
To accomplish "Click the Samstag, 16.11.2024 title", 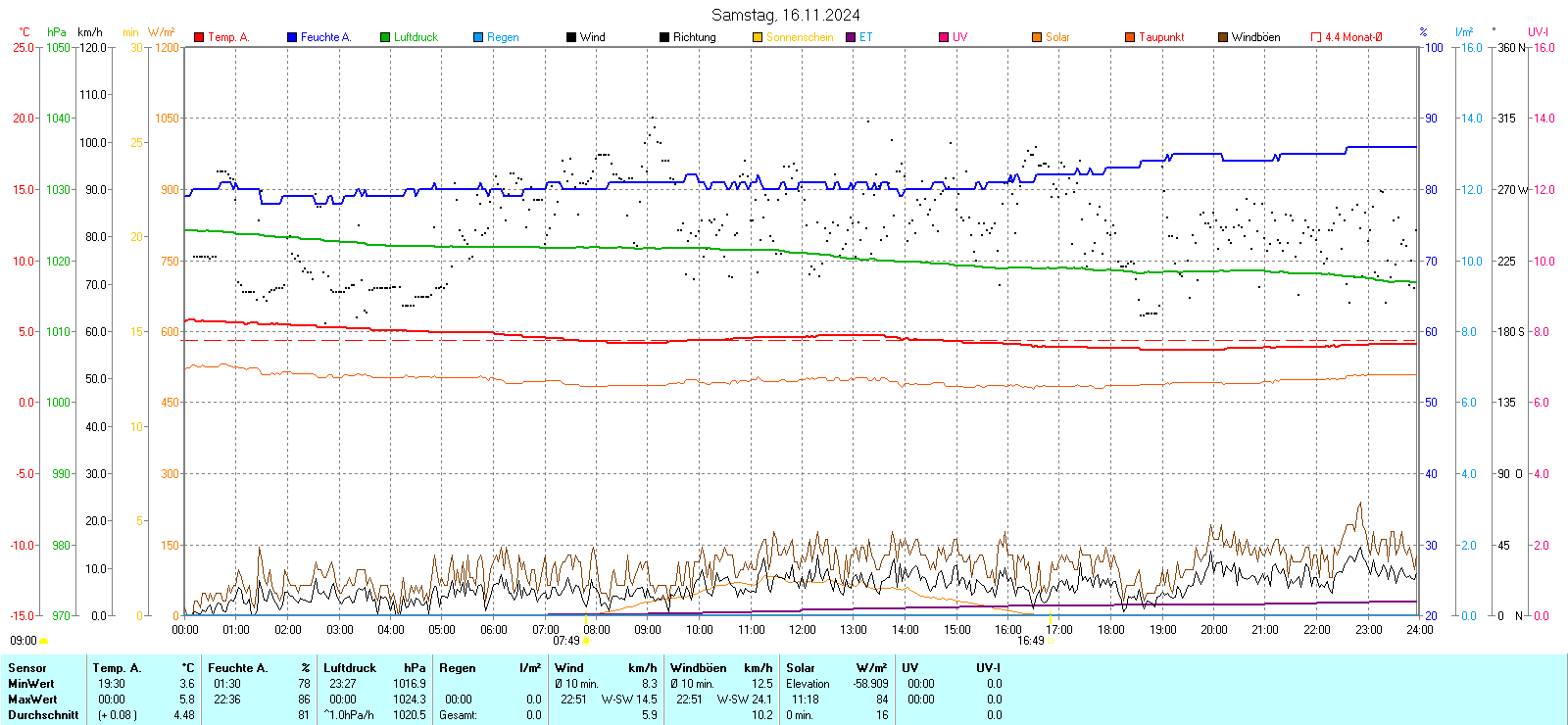I will (785, 15).
